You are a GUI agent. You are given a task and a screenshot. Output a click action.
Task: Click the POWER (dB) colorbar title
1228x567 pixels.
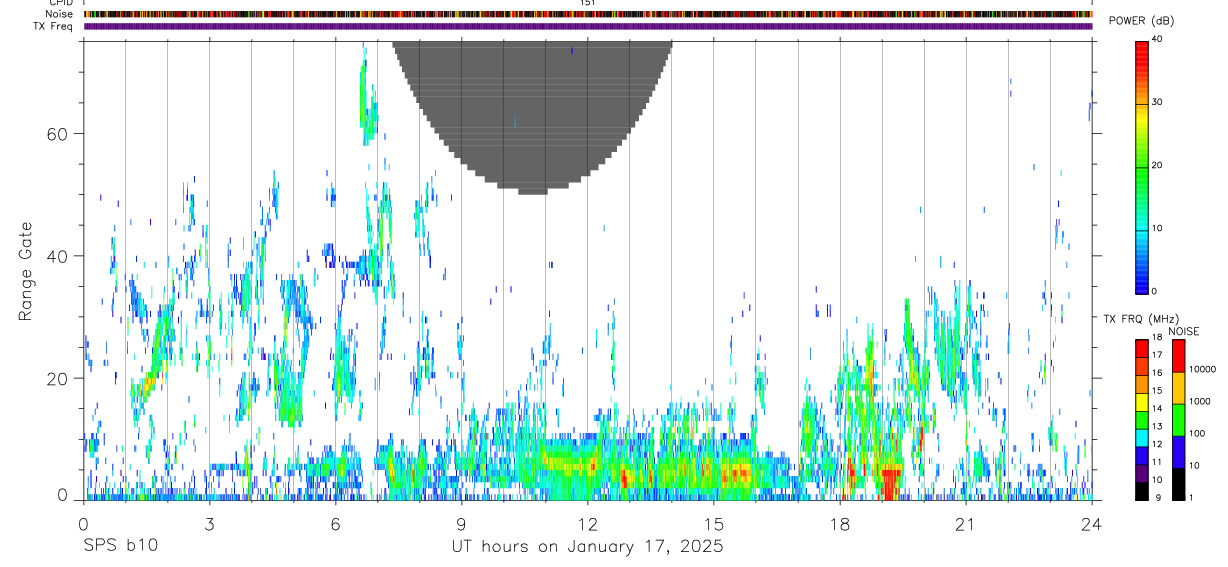1141,22
